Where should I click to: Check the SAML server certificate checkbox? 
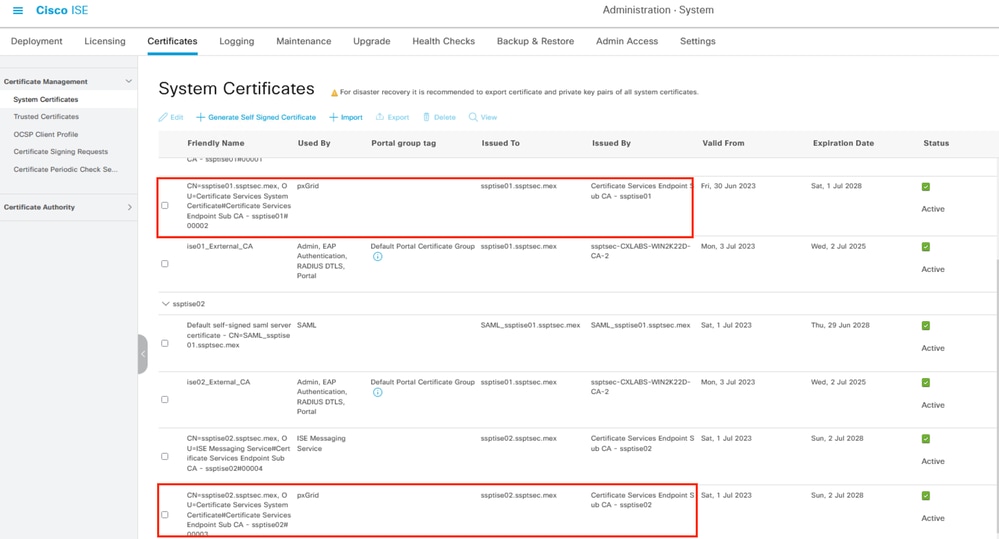[165, 343]
